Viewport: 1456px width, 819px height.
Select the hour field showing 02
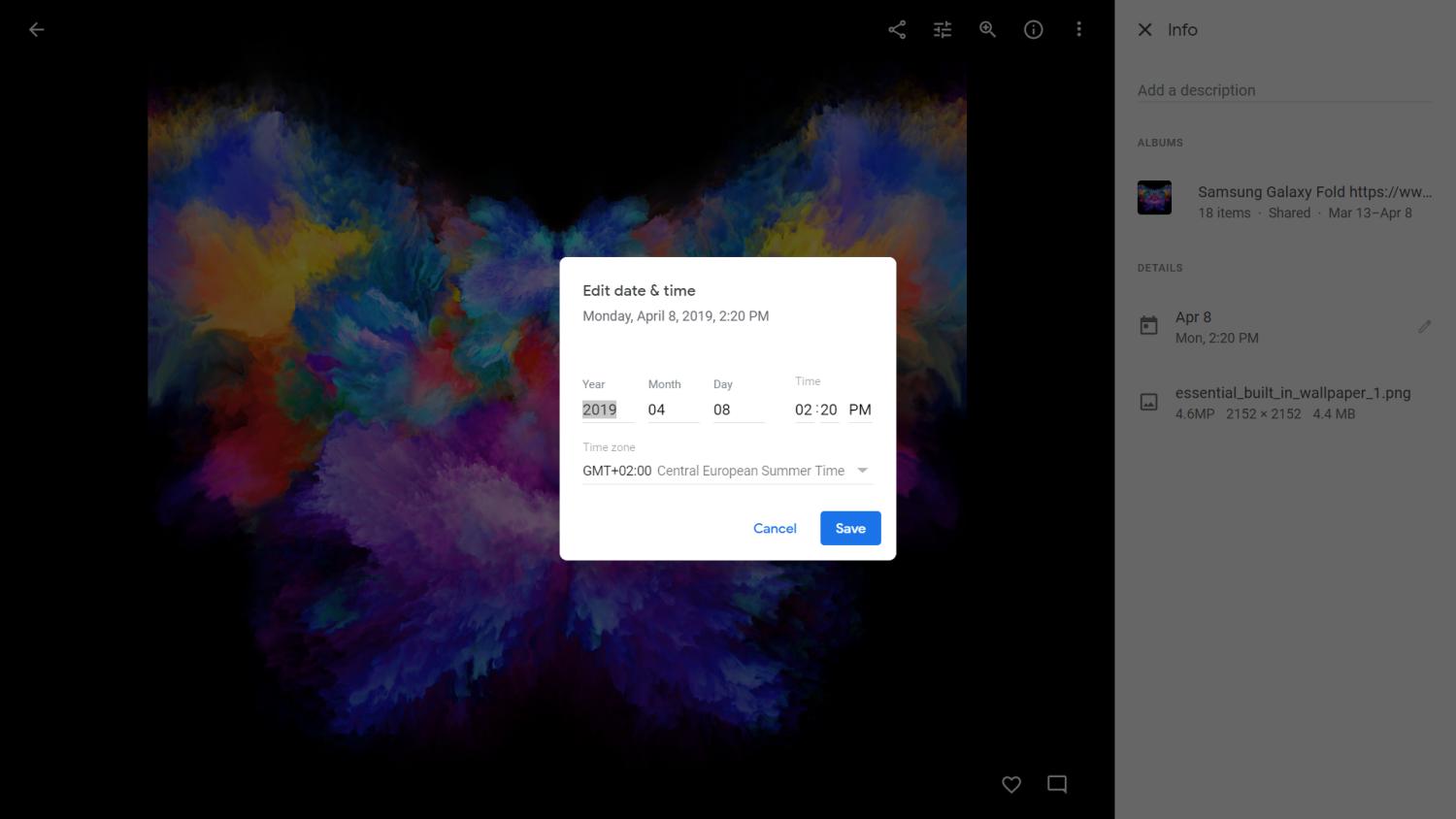[804, 409]
